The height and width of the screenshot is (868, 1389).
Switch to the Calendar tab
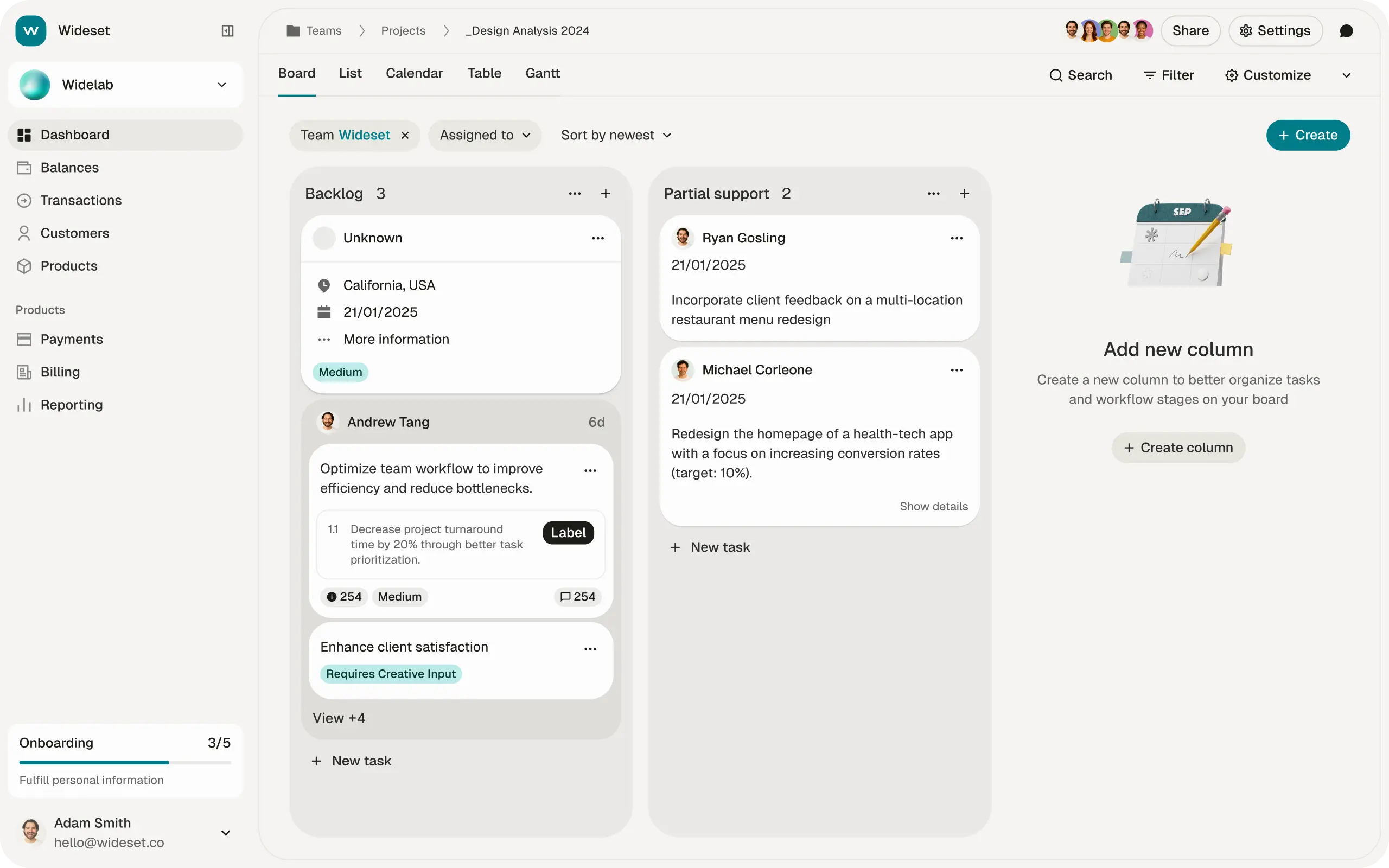[414, 73]
